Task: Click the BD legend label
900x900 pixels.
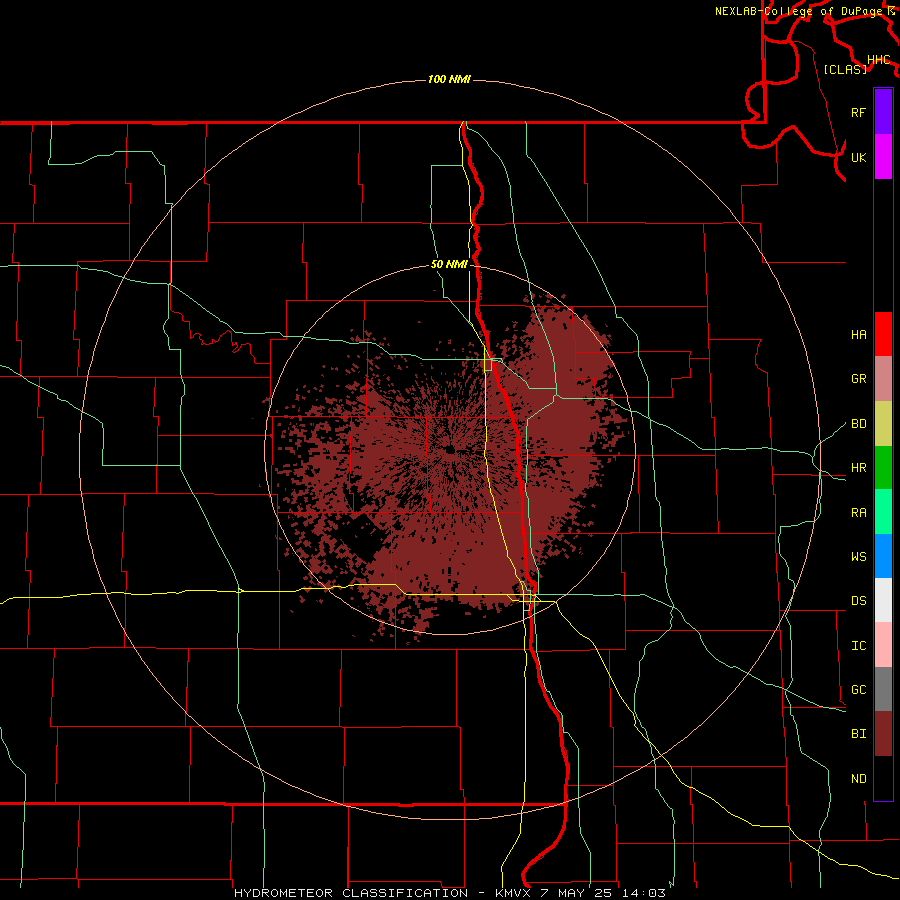Action: point(858,424)
